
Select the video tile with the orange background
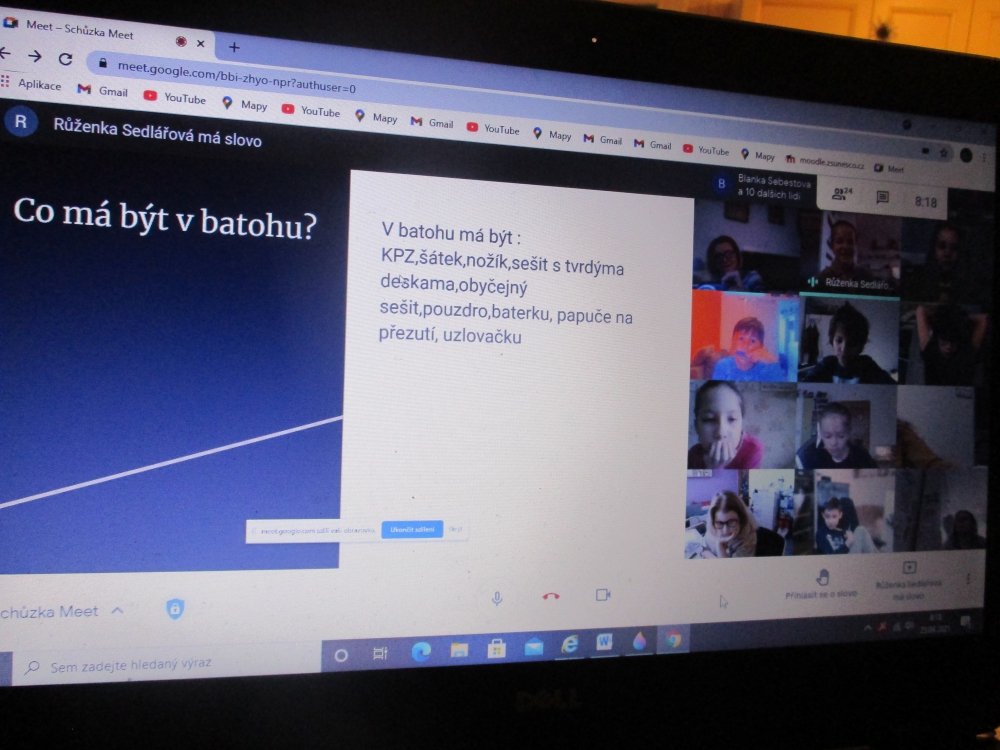(x=745, y=335)
